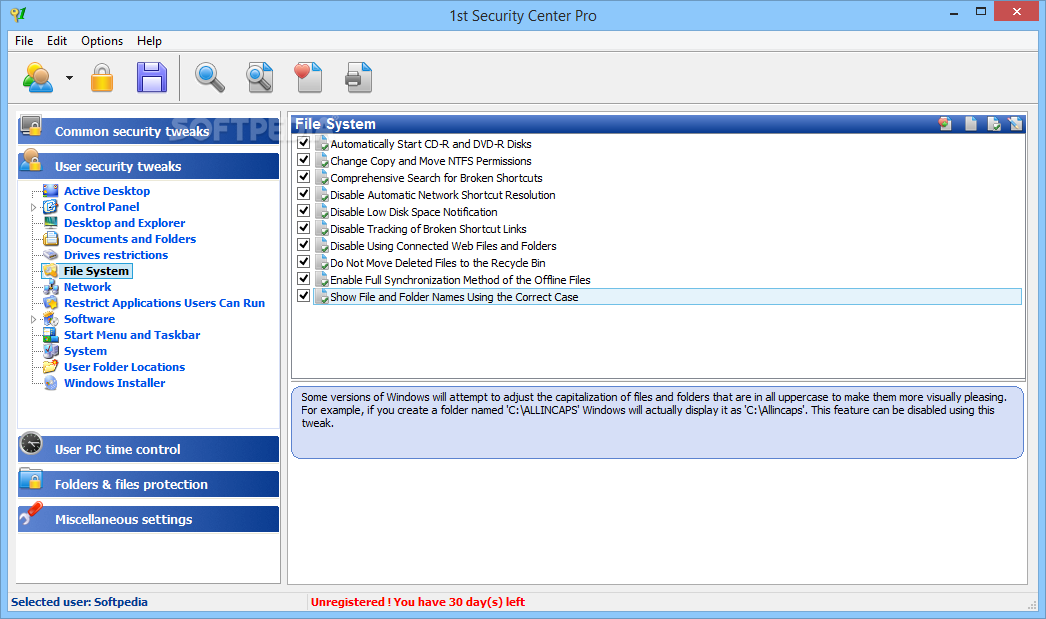The height and width of the screenshot is (619, 1046).
Task: Click the application key icon in title bar
Action: click(x=18, y=14)
